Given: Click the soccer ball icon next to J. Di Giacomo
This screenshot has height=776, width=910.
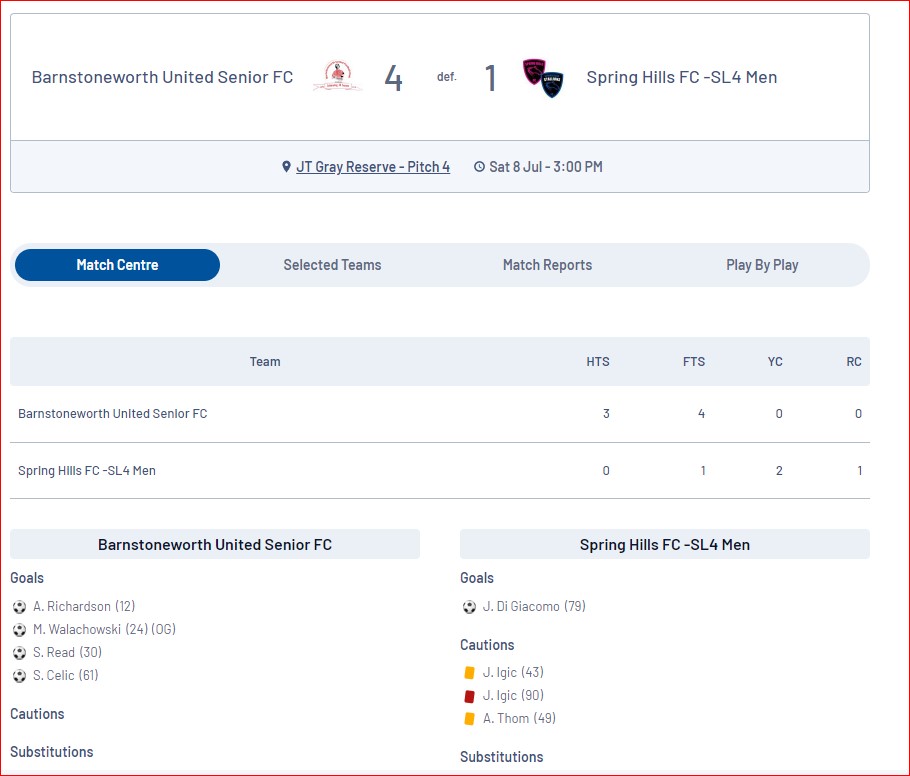Looking at the screenshot, I should pyautogui.click(x=469, y=607).
